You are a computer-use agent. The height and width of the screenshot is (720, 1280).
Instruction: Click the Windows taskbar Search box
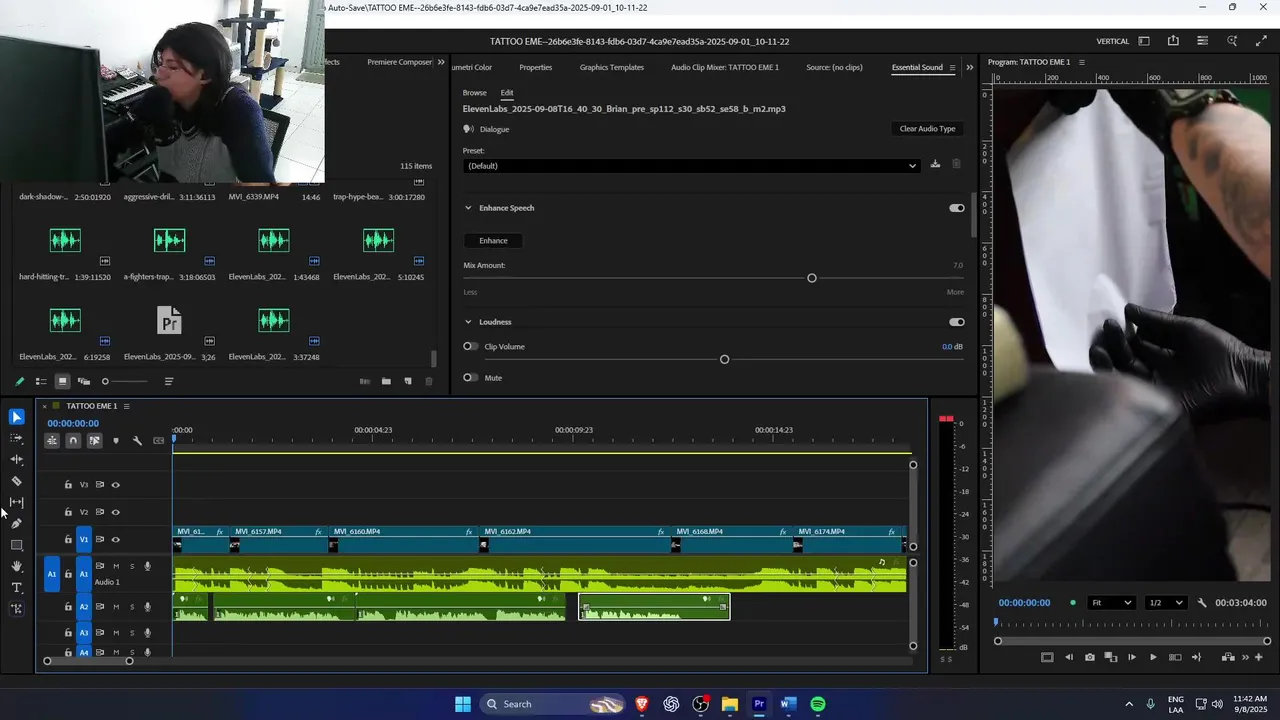552,704
